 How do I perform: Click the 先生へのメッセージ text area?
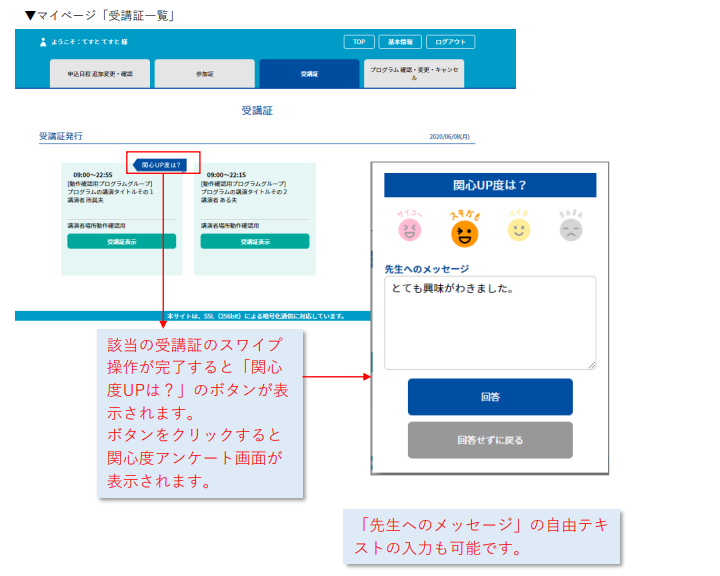coord(490,322)
